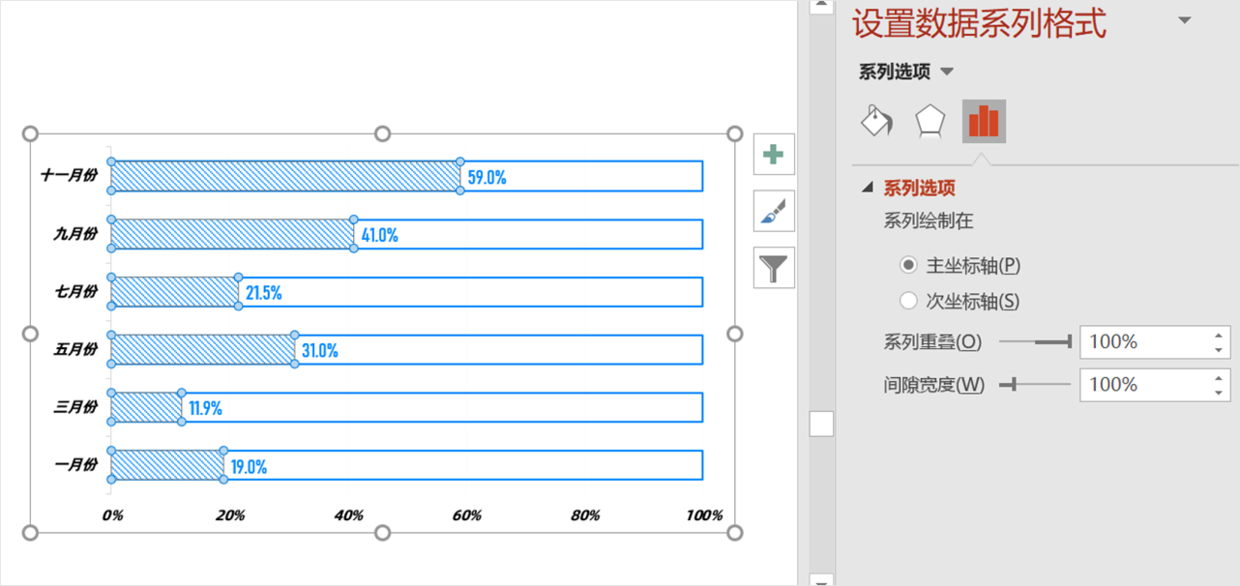Open the Chart Filters funnel button
Image resolution: width=1240 pixels, height=586 pixels.
tap(773, 268)
